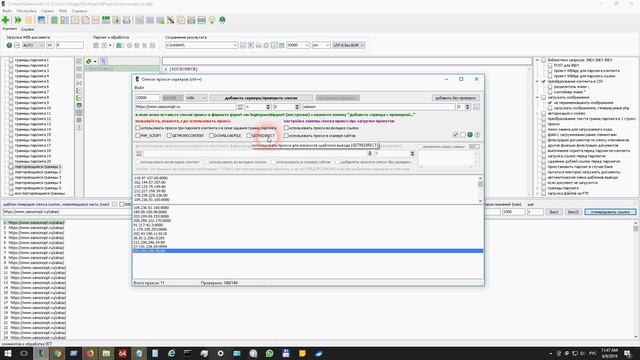Click the printer icon in main toolbar
The image size is (640, 360).
[127, 20]
